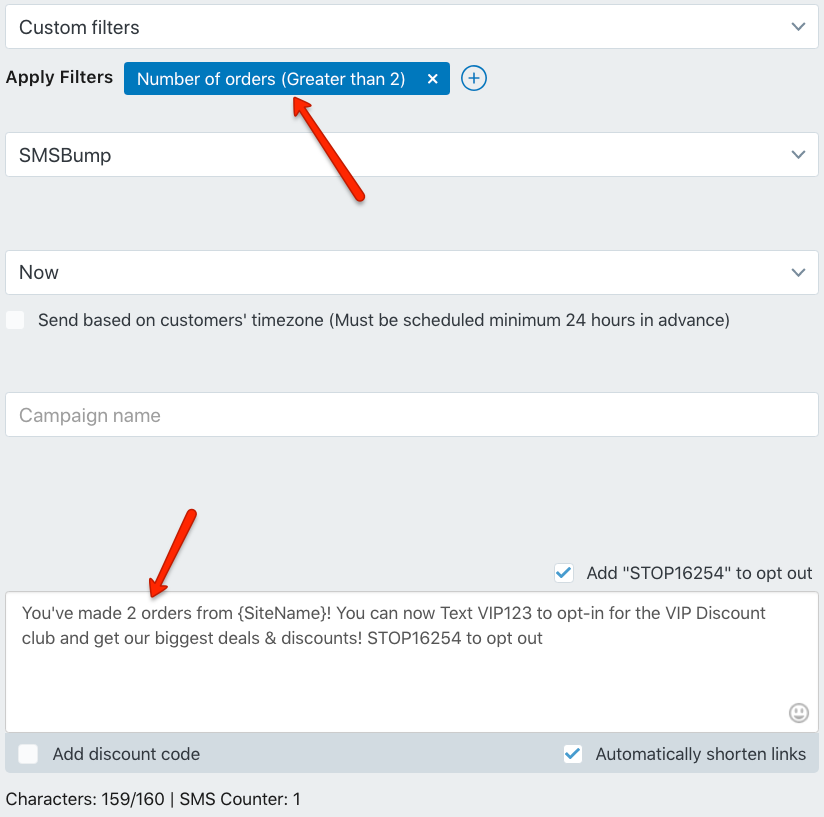This screenshot has width=824, height=817.
Task: Click the Custom filters select box
Action: [412, 27]
